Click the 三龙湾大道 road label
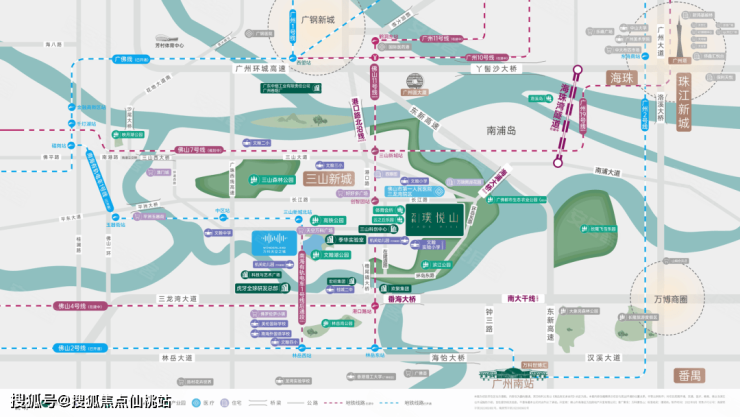Screen dimensions: 740x417 [177, 299]
